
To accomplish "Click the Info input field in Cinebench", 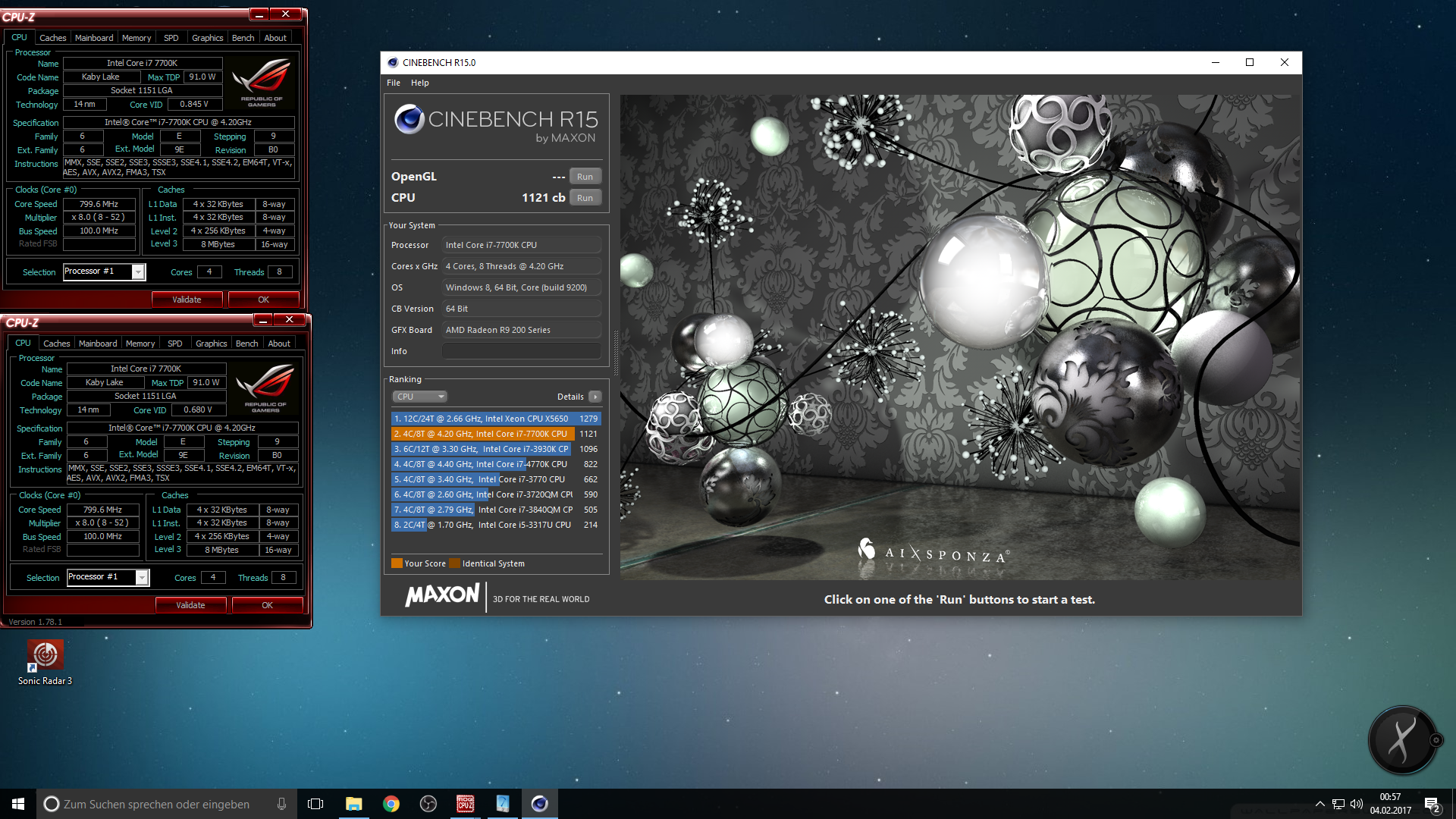I will click(x=522, y=351).
